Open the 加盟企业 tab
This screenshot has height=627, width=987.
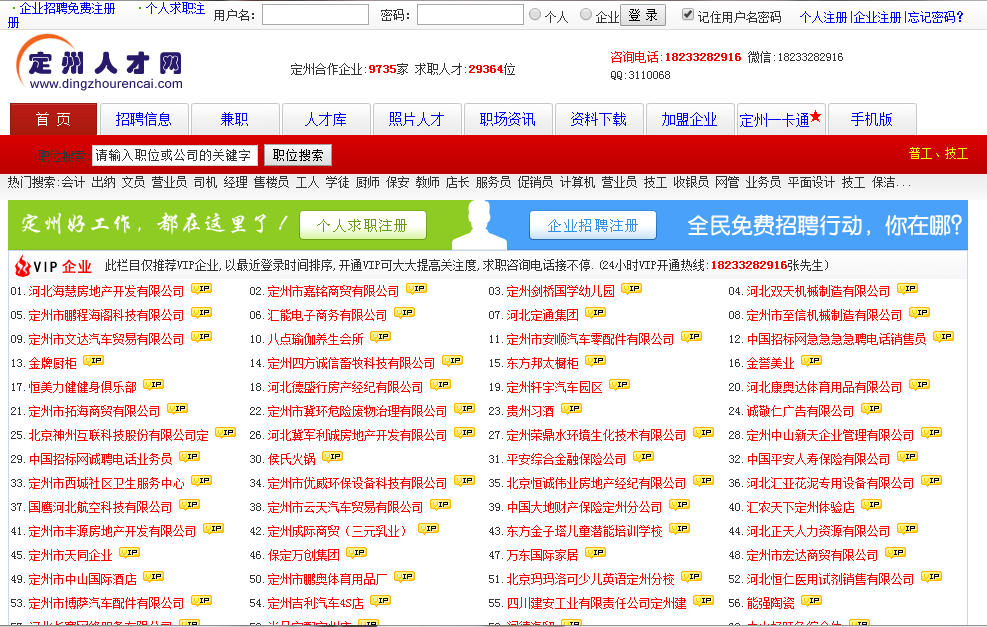point(689,119)
